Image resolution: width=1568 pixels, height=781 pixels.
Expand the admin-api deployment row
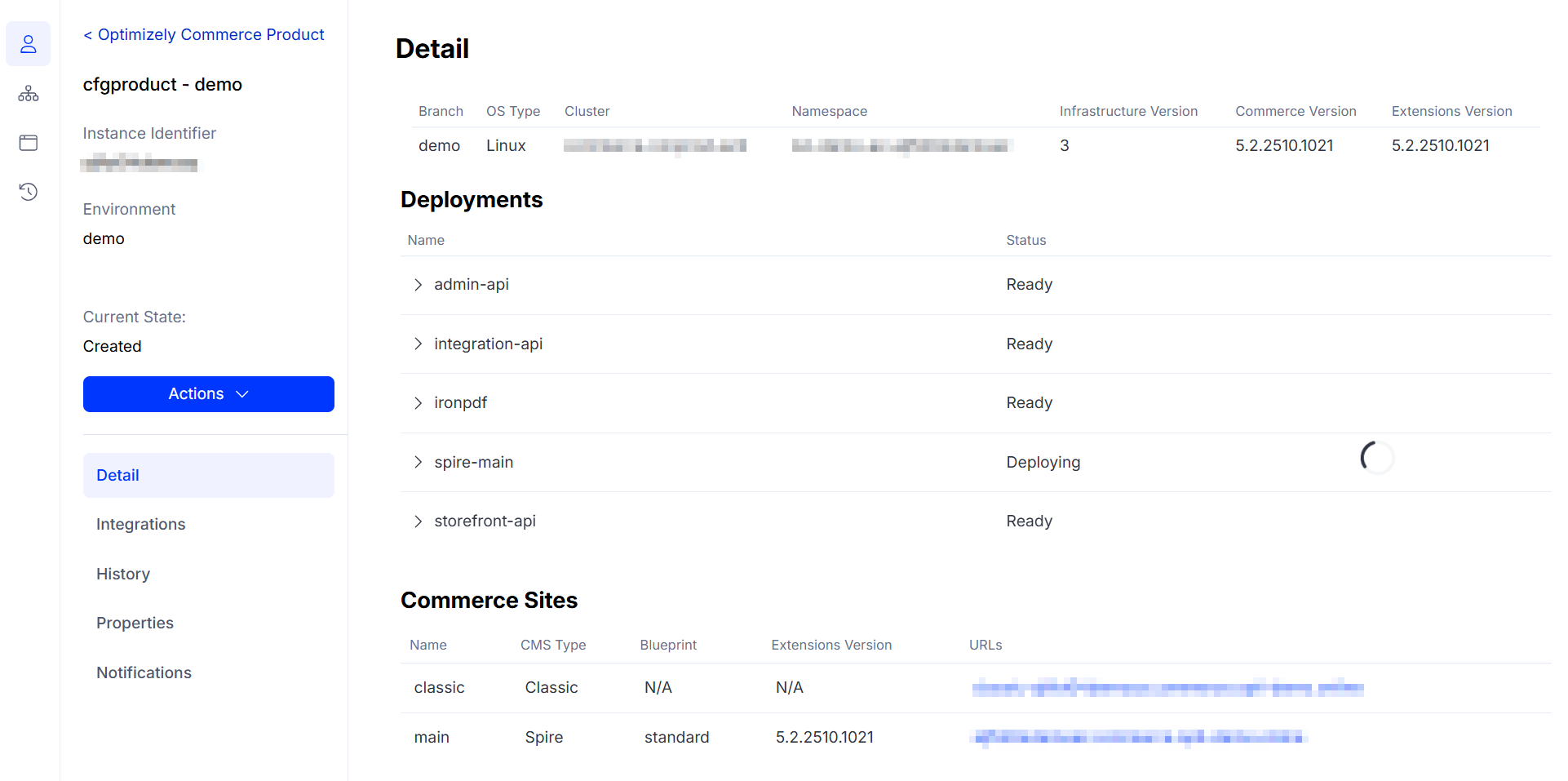(x=418, y=285)
